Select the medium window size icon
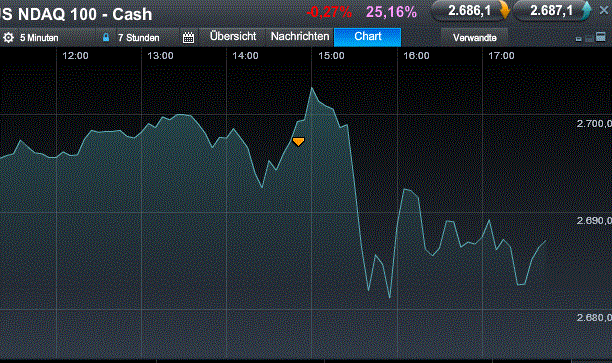This screenshot has height=363, width=612. pos(589,38)
